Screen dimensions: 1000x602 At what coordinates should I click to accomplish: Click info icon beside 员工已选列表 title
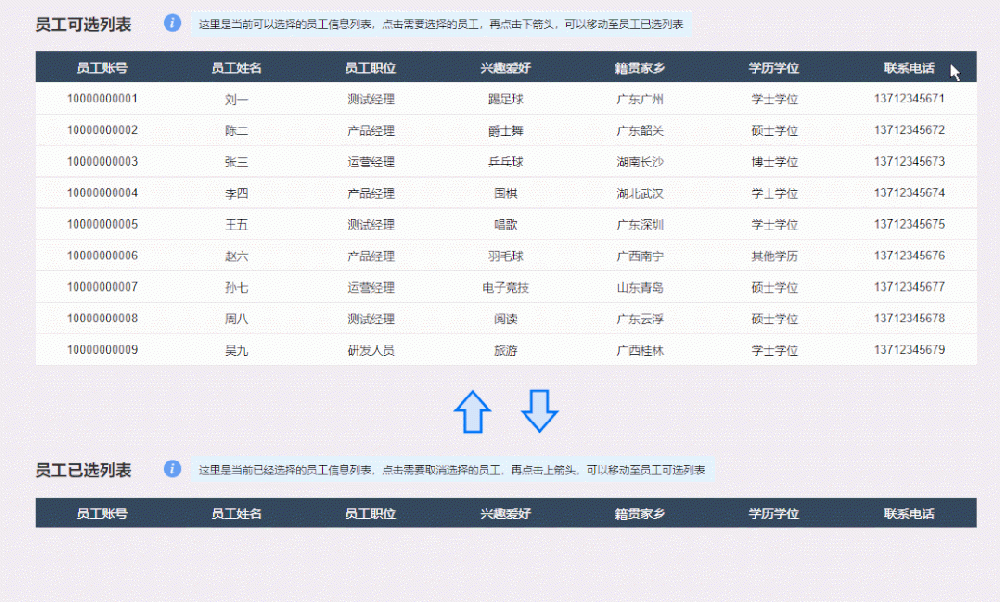pyautogui.click(x=172, y=469)
